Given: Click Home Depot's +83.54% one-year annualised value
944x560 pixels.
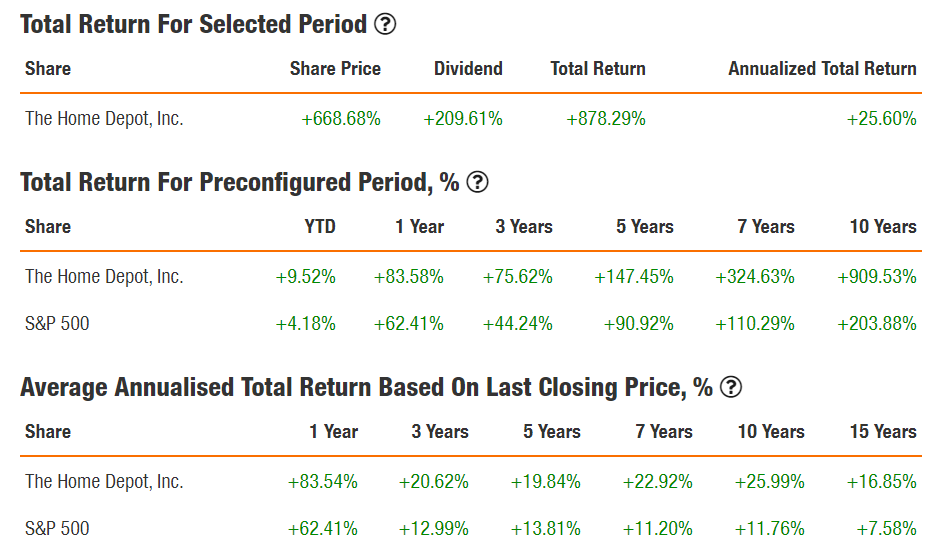Looking at the screenshot, I should pos(323,482).
